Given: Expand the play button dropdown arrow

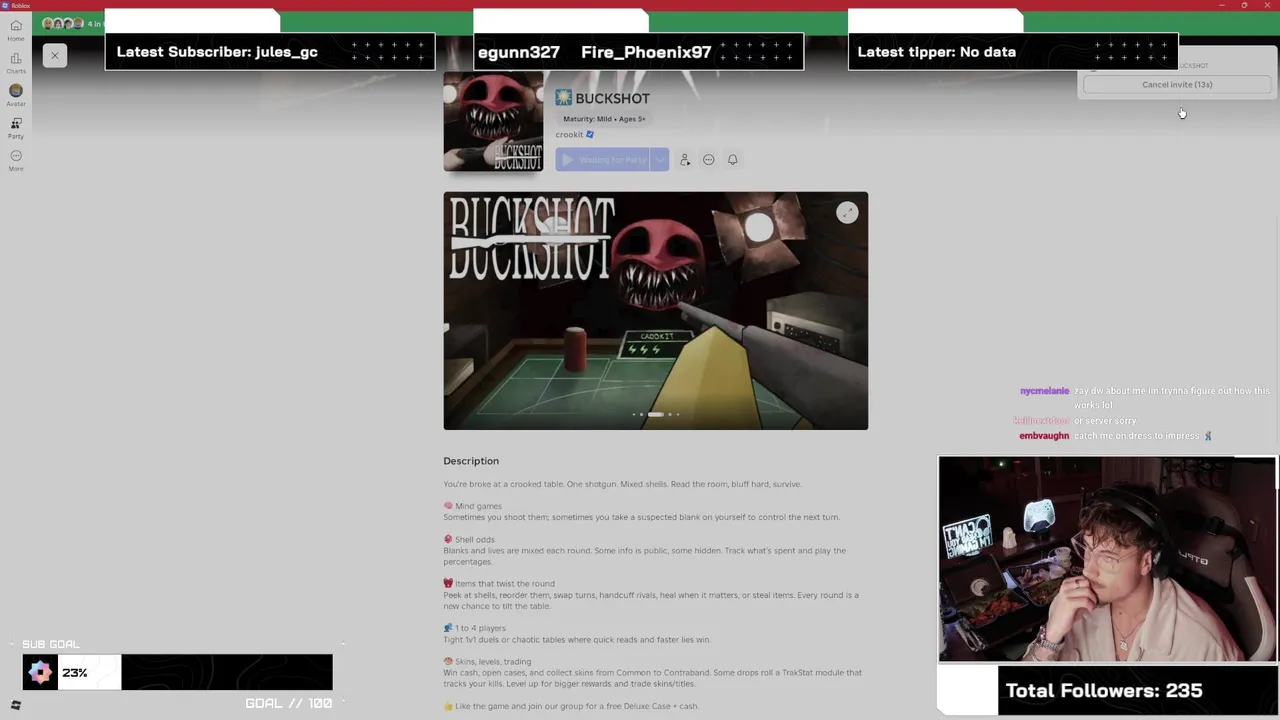Looking at the screenshot, I should point(659,160).
